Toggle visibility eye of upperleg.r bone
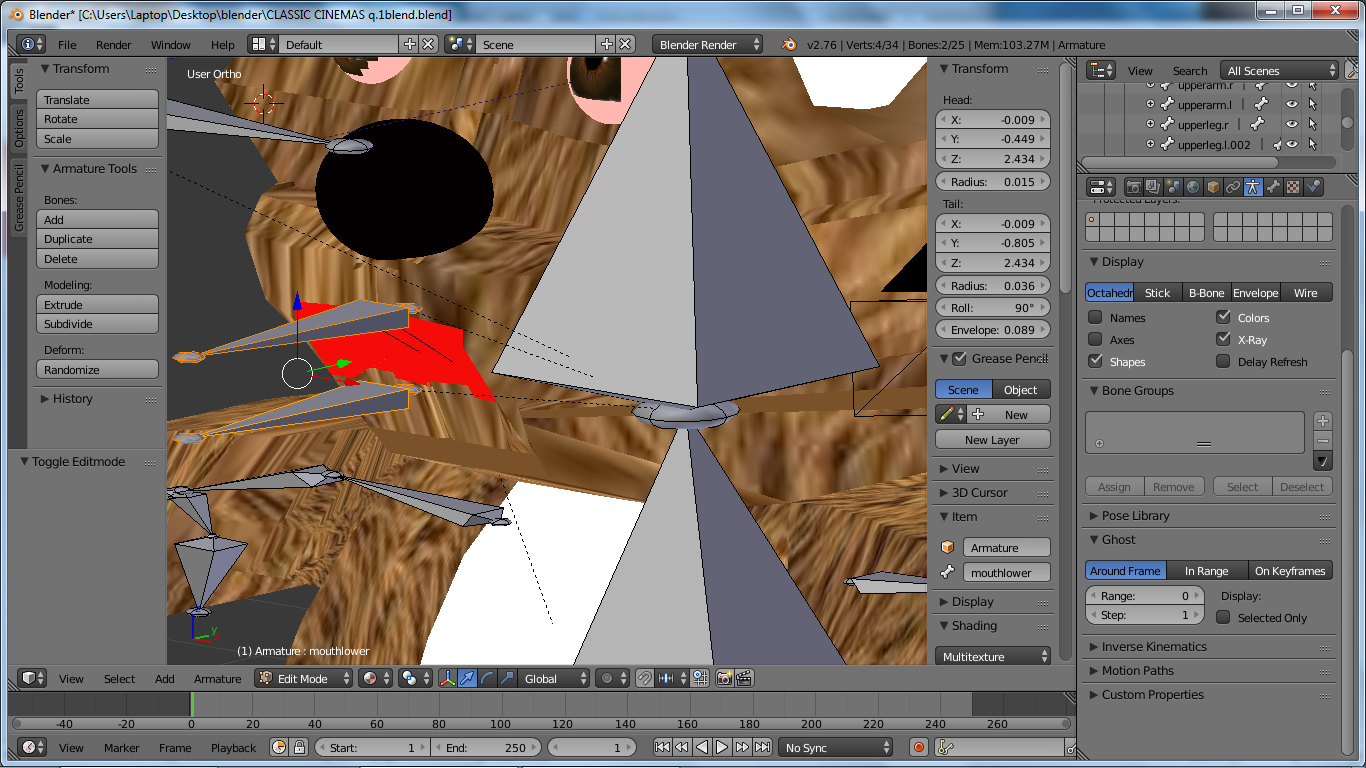 point(1292,124)
